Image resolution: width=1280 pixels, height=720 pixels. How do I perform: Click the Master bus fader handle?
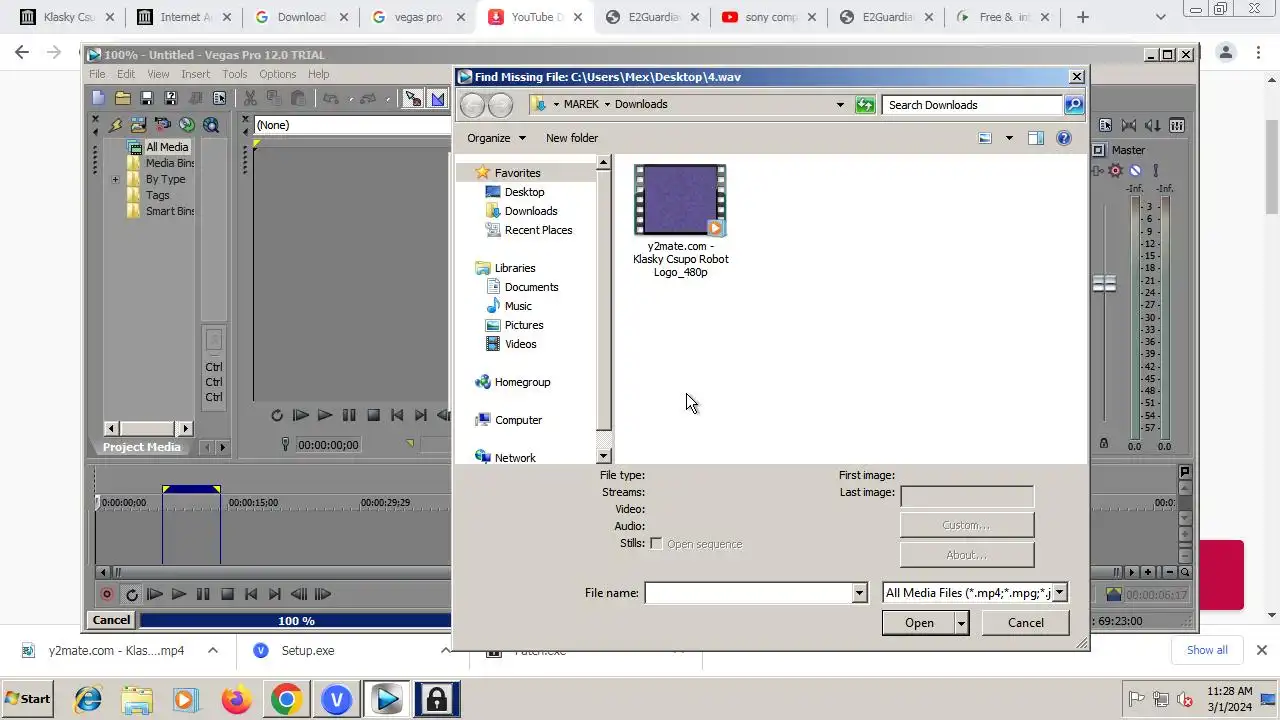pos(1104,284)
